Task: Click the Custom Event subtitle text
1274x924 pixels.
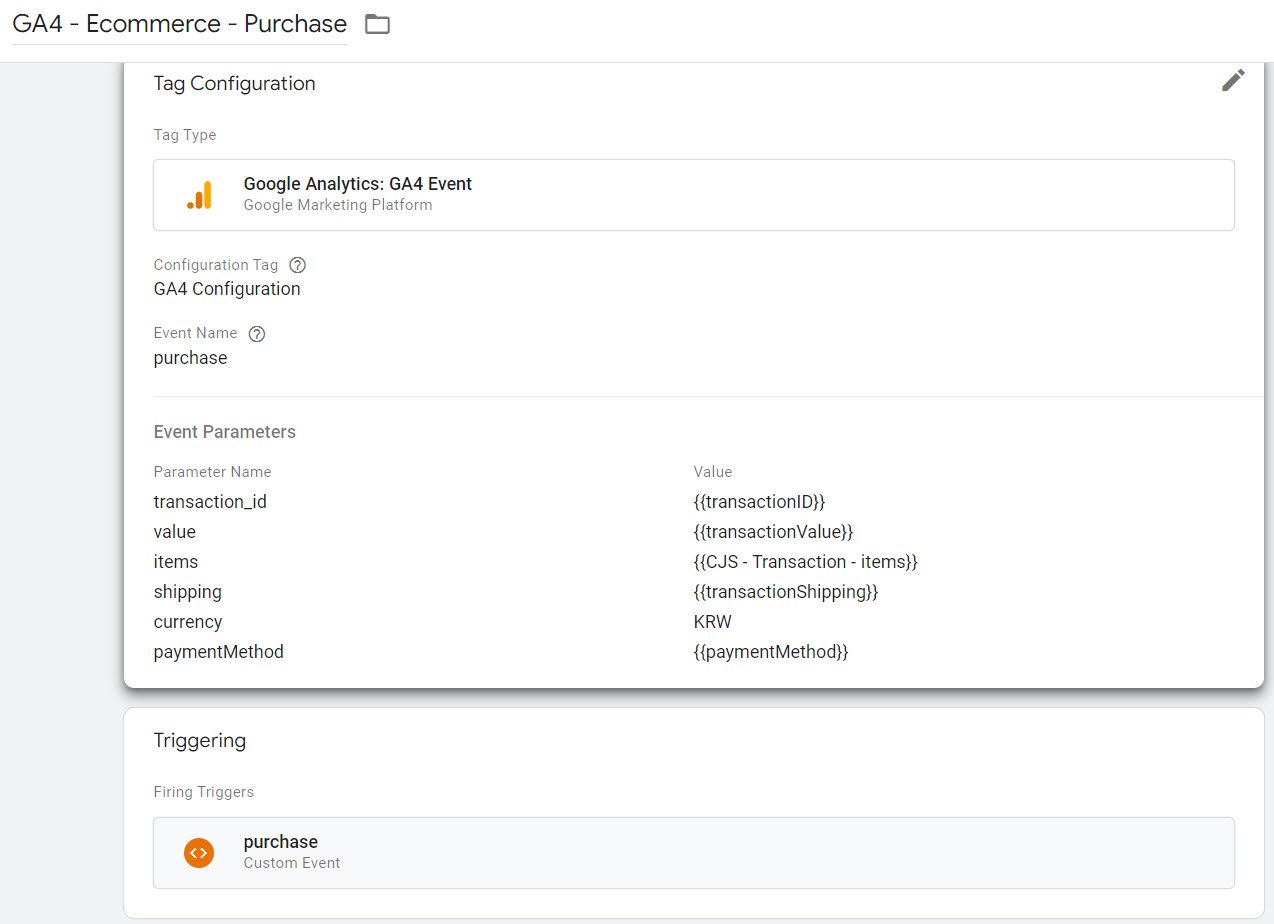Action: [x=292, y=863]
